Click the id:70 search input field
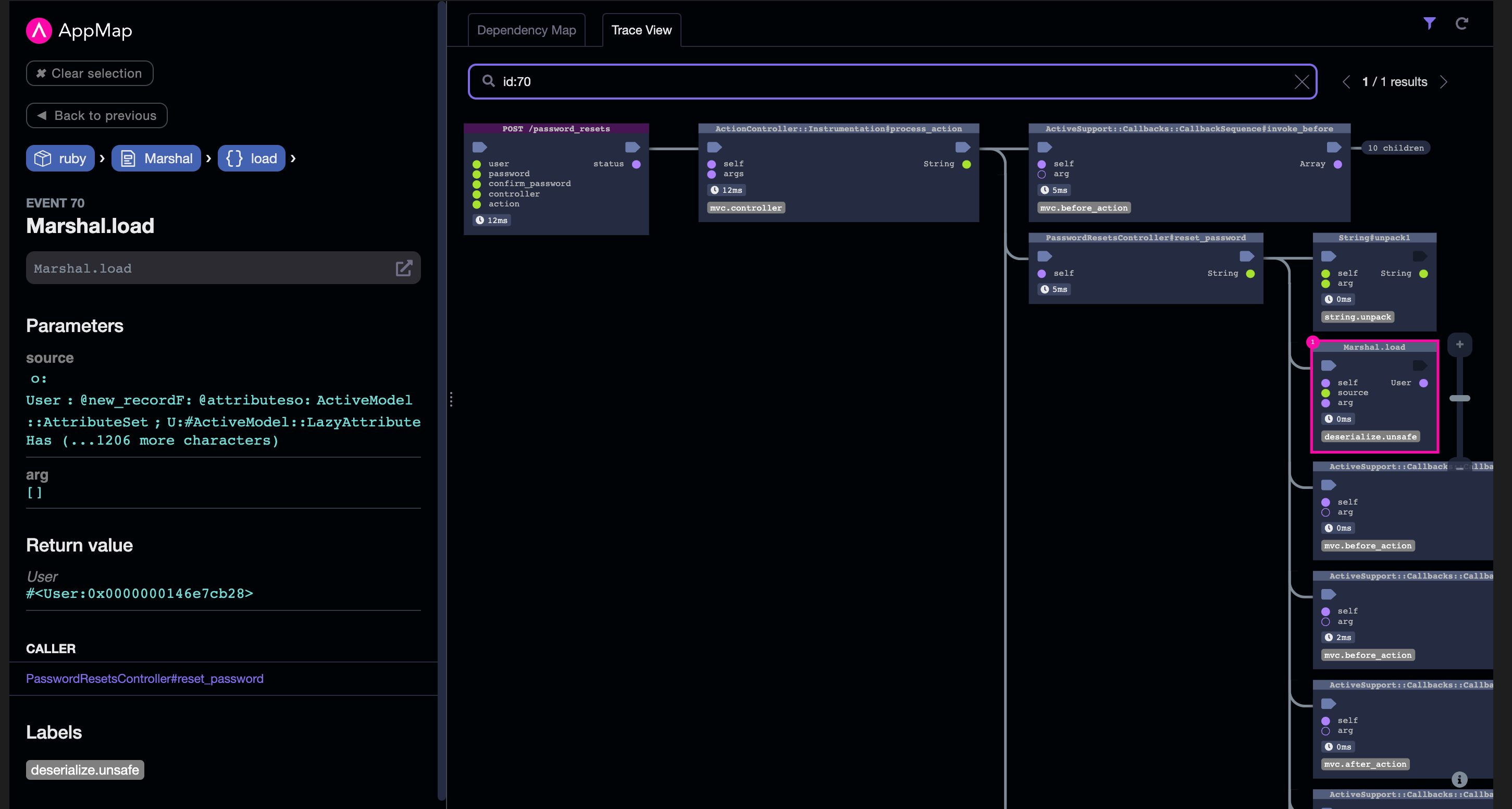The width and height of the screenshot is (1512, 809). [x=881, y=82]
